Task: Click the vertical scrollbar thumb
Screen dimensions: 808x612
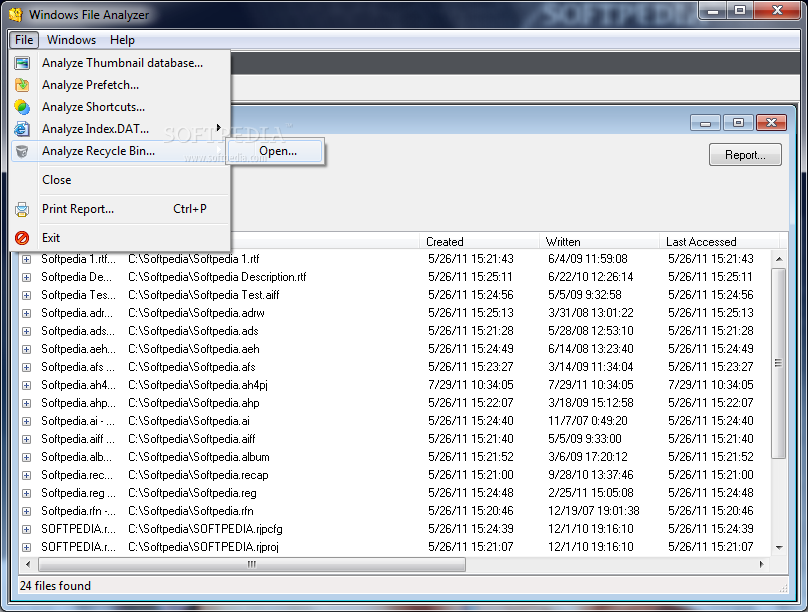Action: 779,363
